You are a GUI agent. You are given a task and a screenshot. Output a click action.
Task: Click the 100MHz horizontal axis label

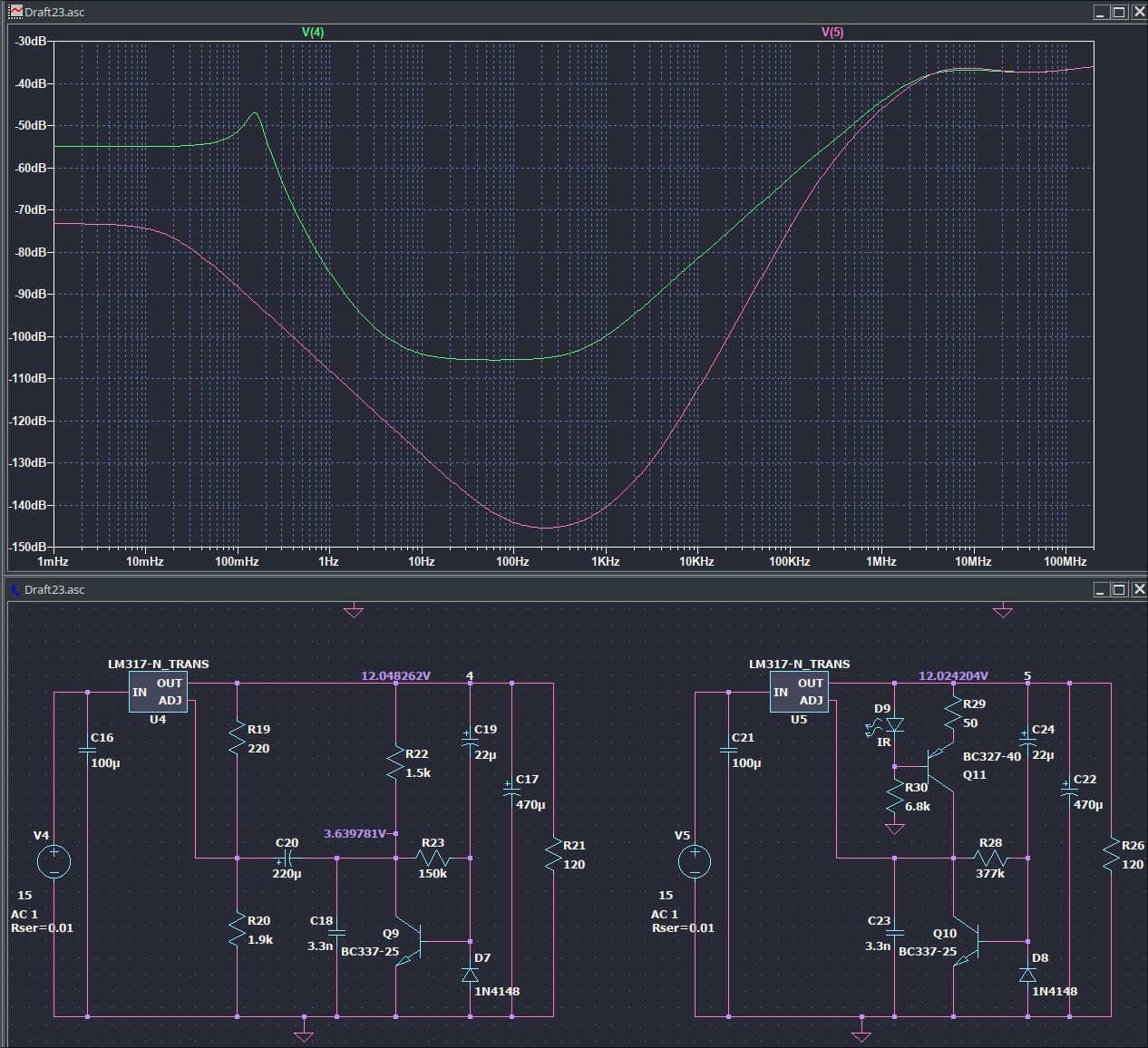tap(1065, 561)
